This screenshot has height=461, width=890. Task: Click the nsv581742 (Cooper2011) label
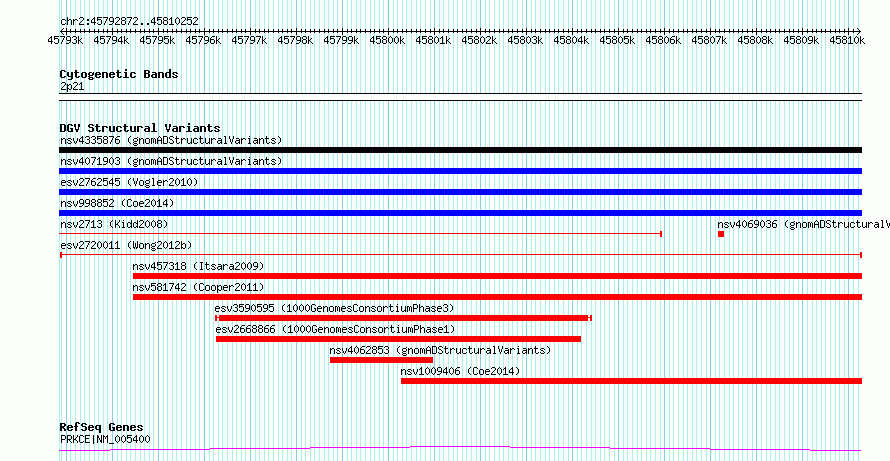[199, 287]
